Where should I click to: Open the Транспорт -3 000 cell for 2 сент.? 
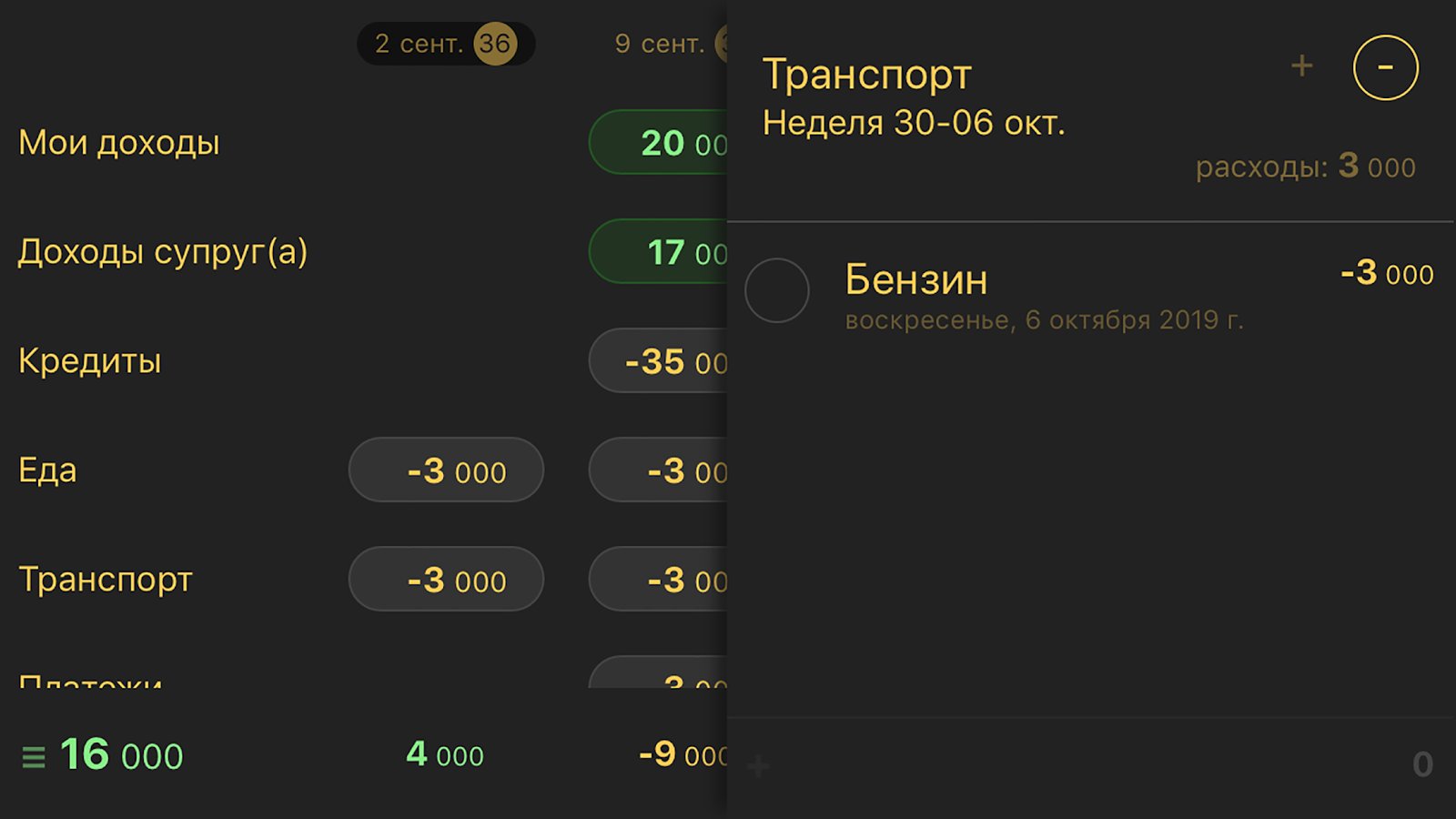[x=446, y=579]
